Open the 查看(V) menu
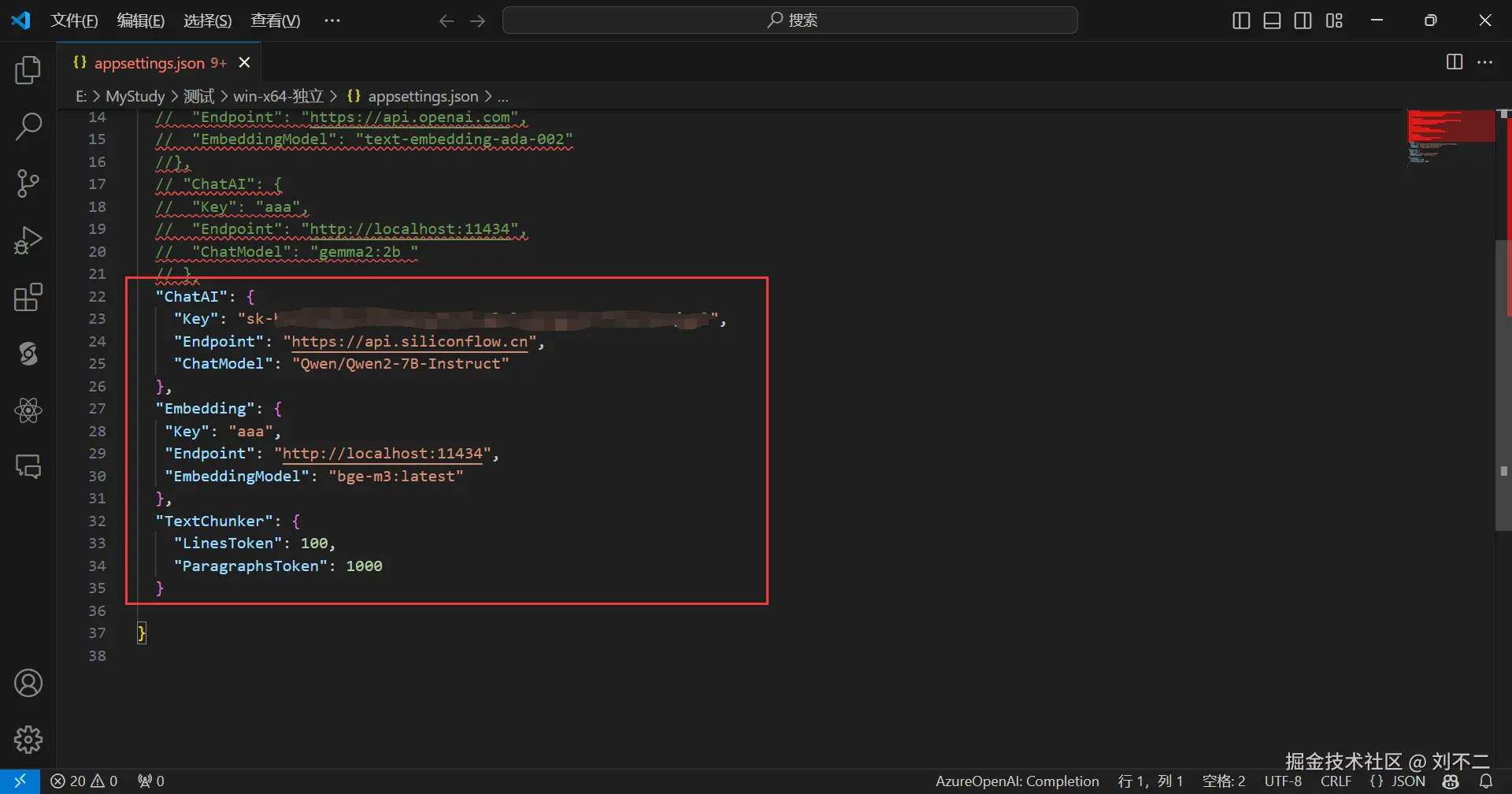 pos(276,20)
